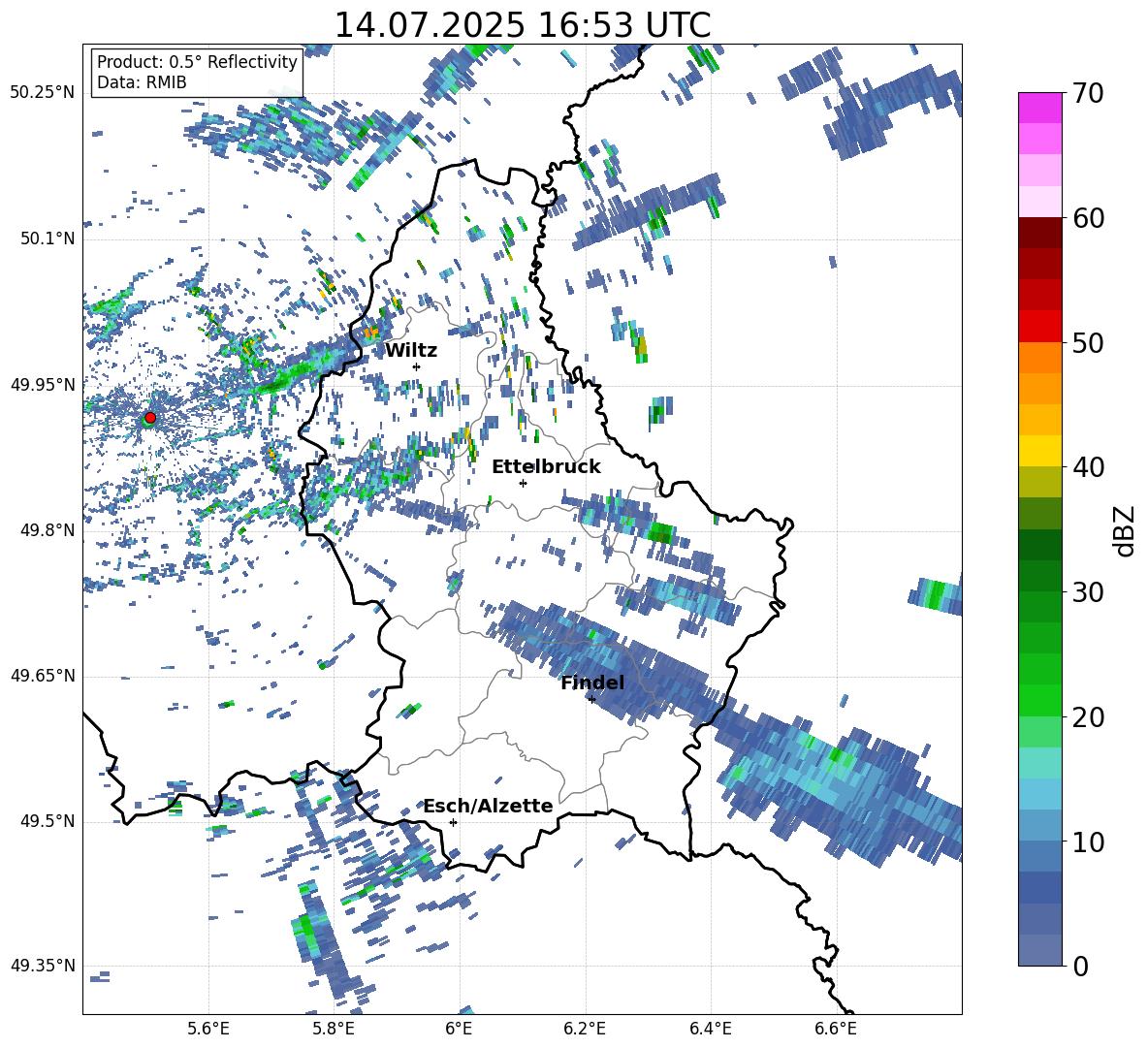This screenshot has height=1048, width=1148.
Task: Click 'Product: 0.5° Reflectivity' legend text
Action: click(197, 61)
